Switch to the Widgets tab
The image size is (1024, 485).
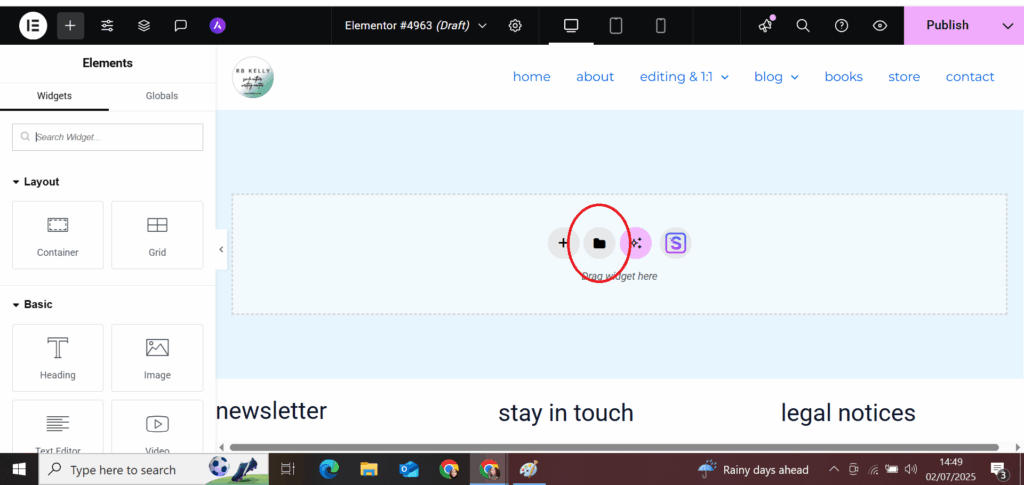click(54, 96)
